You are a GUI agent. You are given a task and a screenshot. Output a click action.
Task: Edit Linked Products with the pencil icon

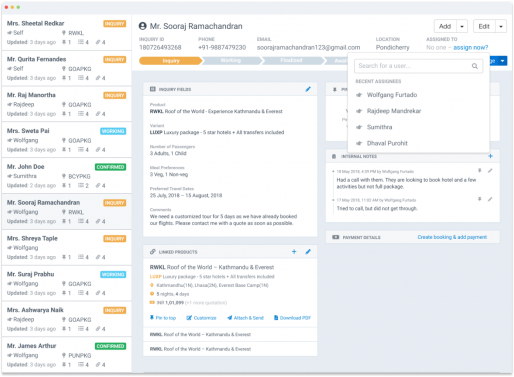[308, 252]
